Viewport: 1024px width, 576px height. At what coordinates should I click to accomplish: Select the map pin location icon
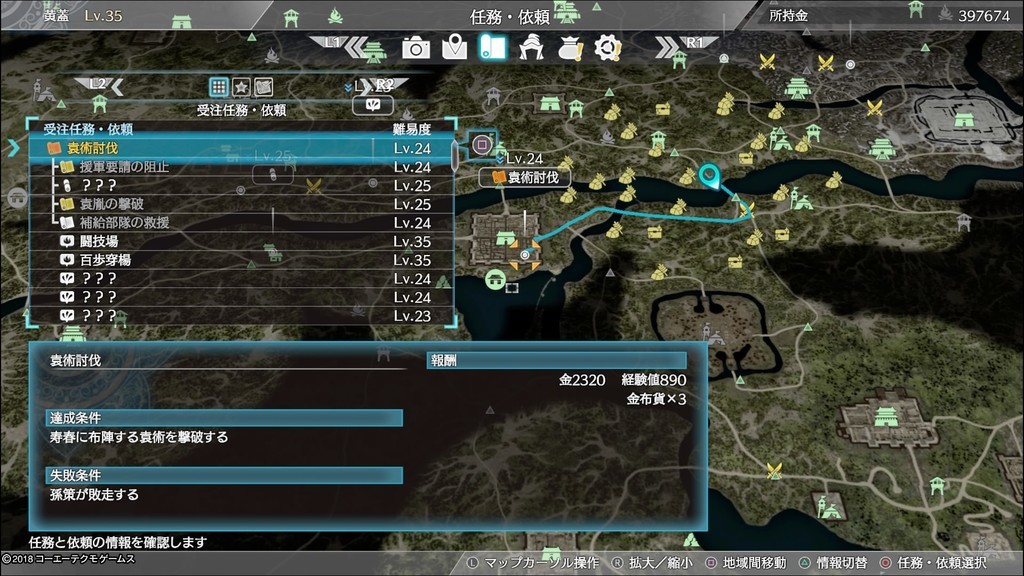[x=455, y=47]
